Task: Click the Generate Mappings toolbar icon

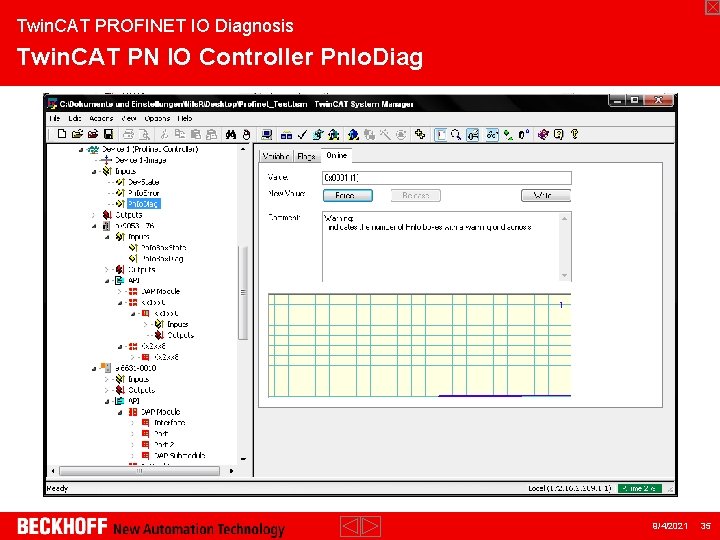Action: coord(286,135)
